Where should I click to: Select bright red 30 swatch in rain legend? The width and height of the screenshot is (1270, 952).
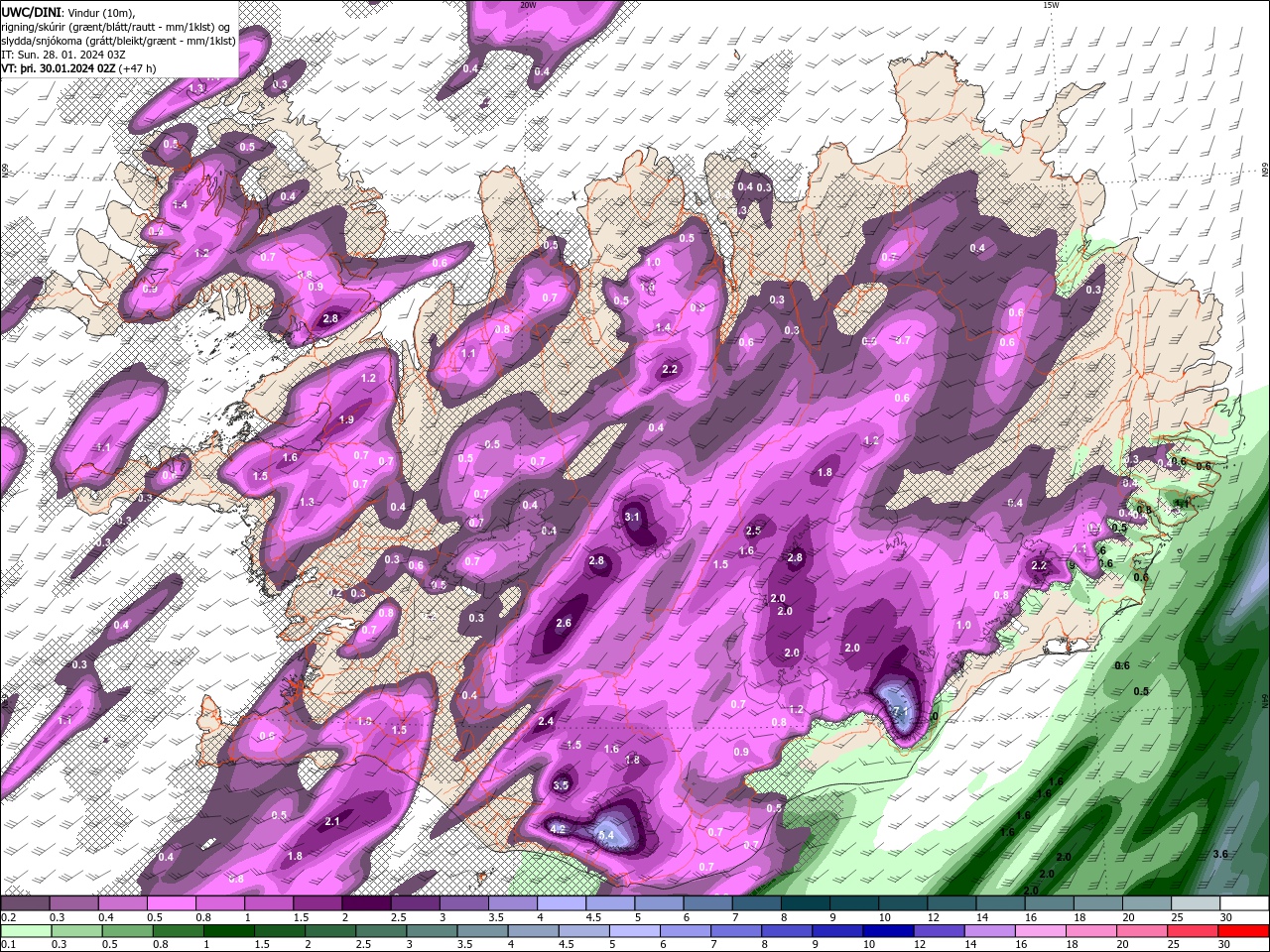click(1243, 931)
